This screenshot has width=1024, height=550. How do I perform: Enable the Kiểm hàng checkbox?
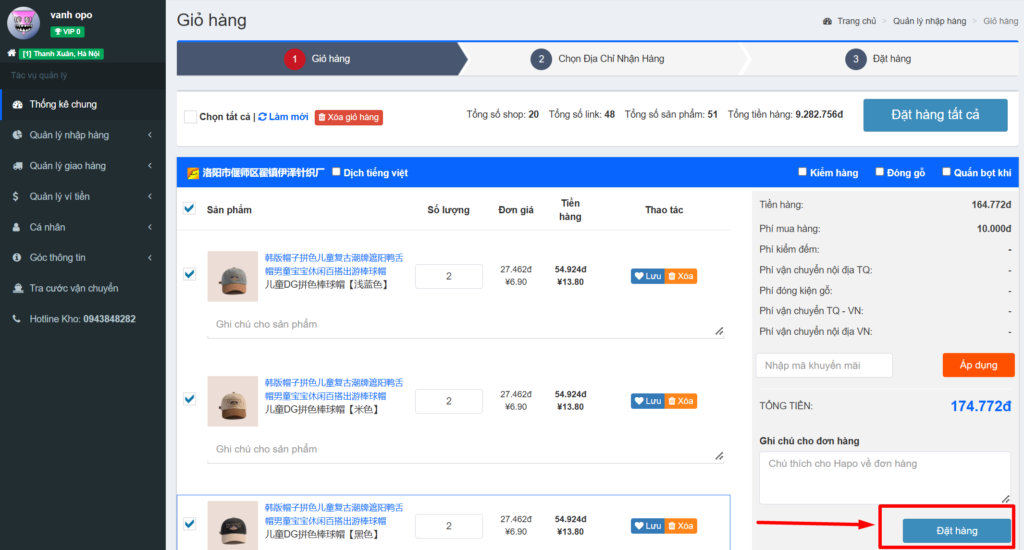803,172
